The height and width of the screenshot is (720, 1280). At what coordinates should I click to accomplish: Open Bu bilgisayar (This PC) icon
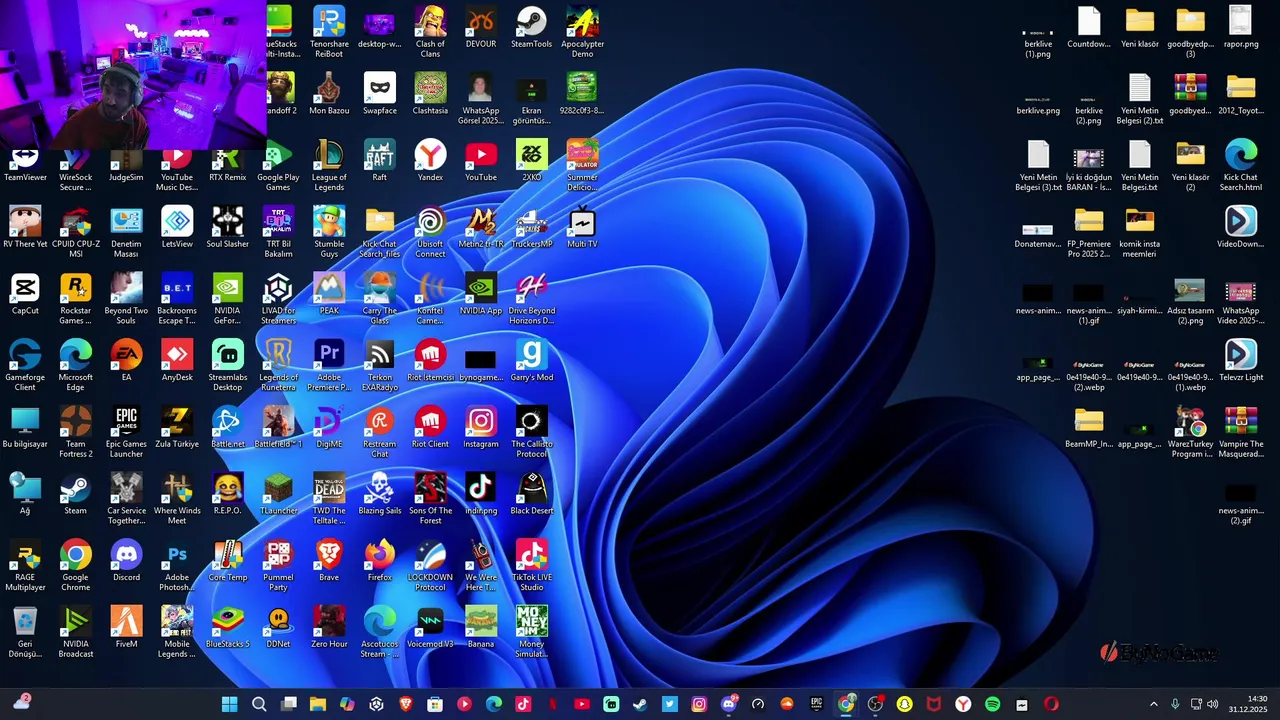[25, 428]
